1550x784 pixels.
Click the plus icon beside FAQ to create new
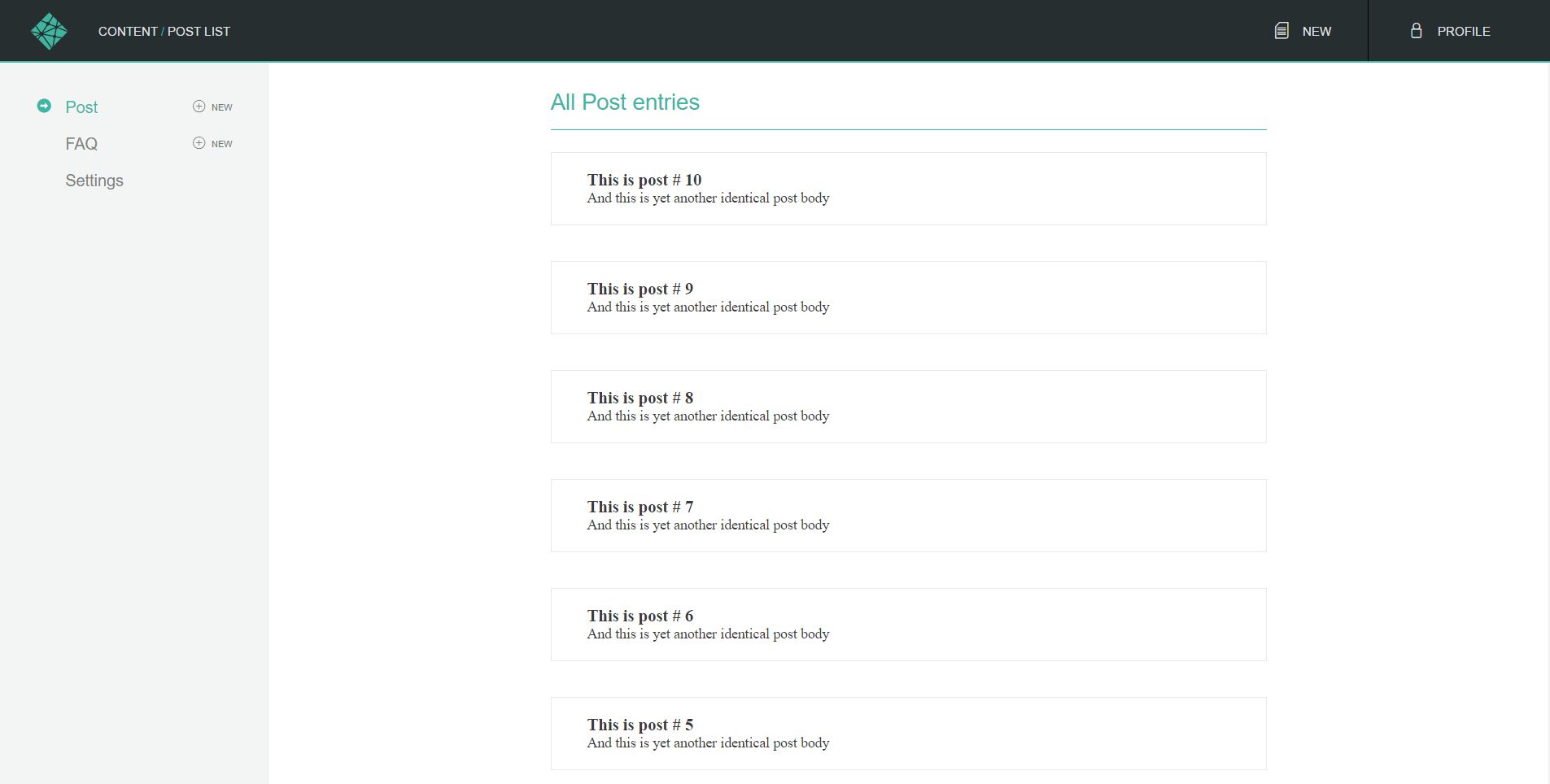coord(198,142)
